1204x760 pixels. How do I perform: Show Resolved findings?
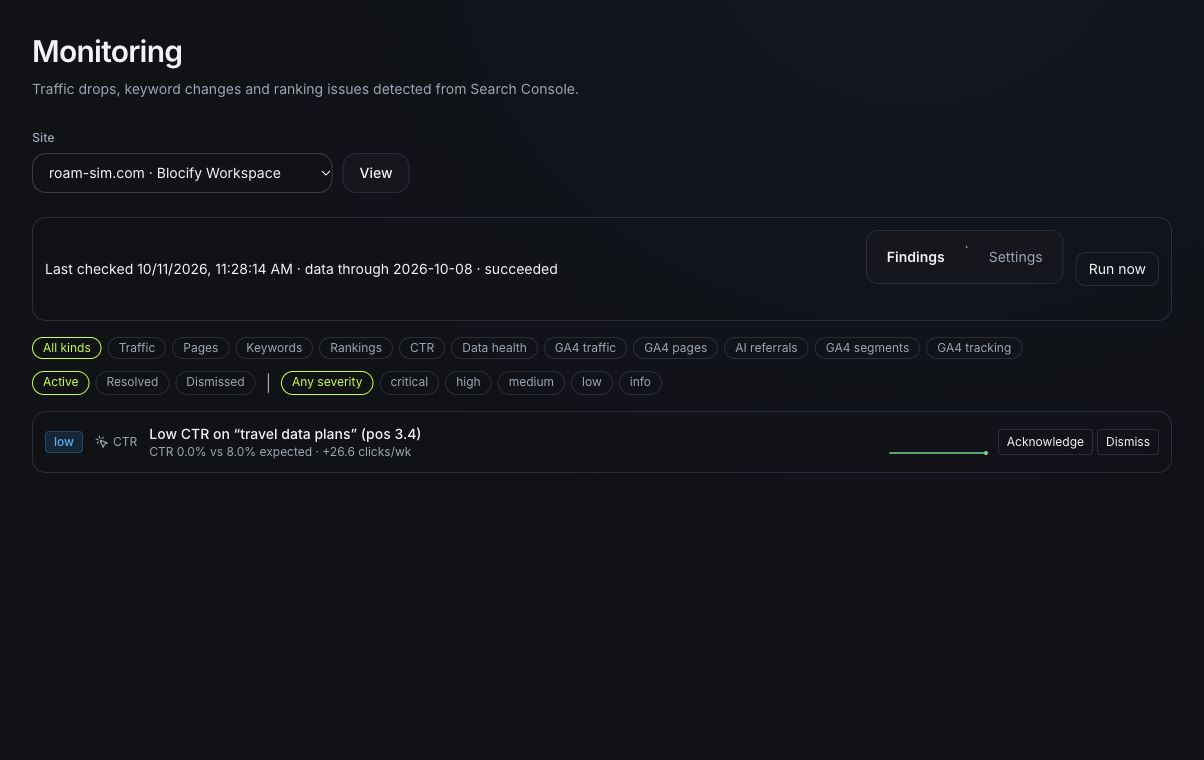[132, 382]
